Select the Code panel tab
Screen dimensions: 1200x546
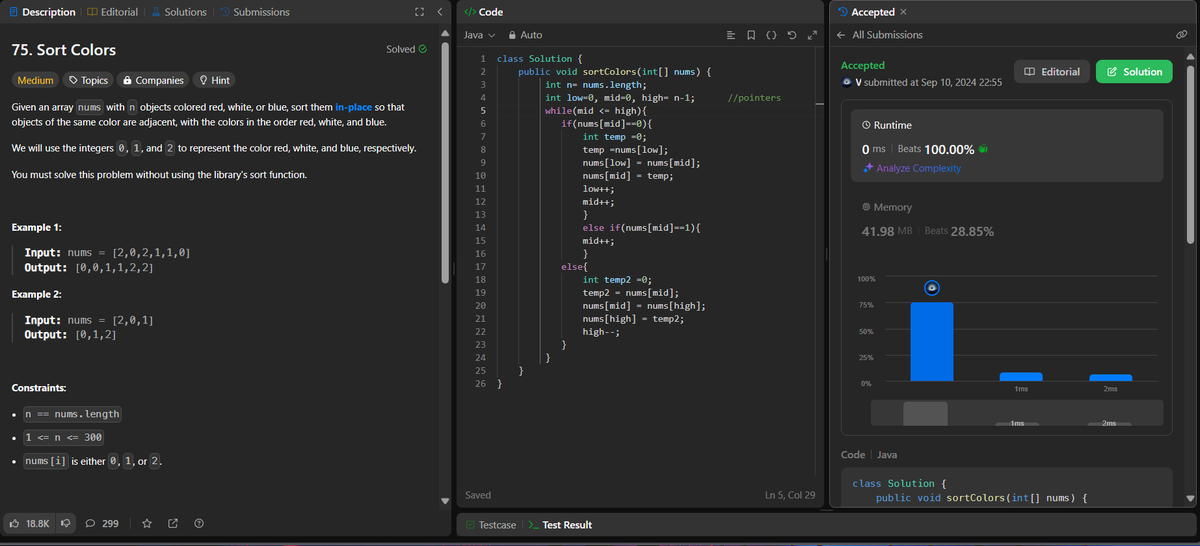pos(484,12)
